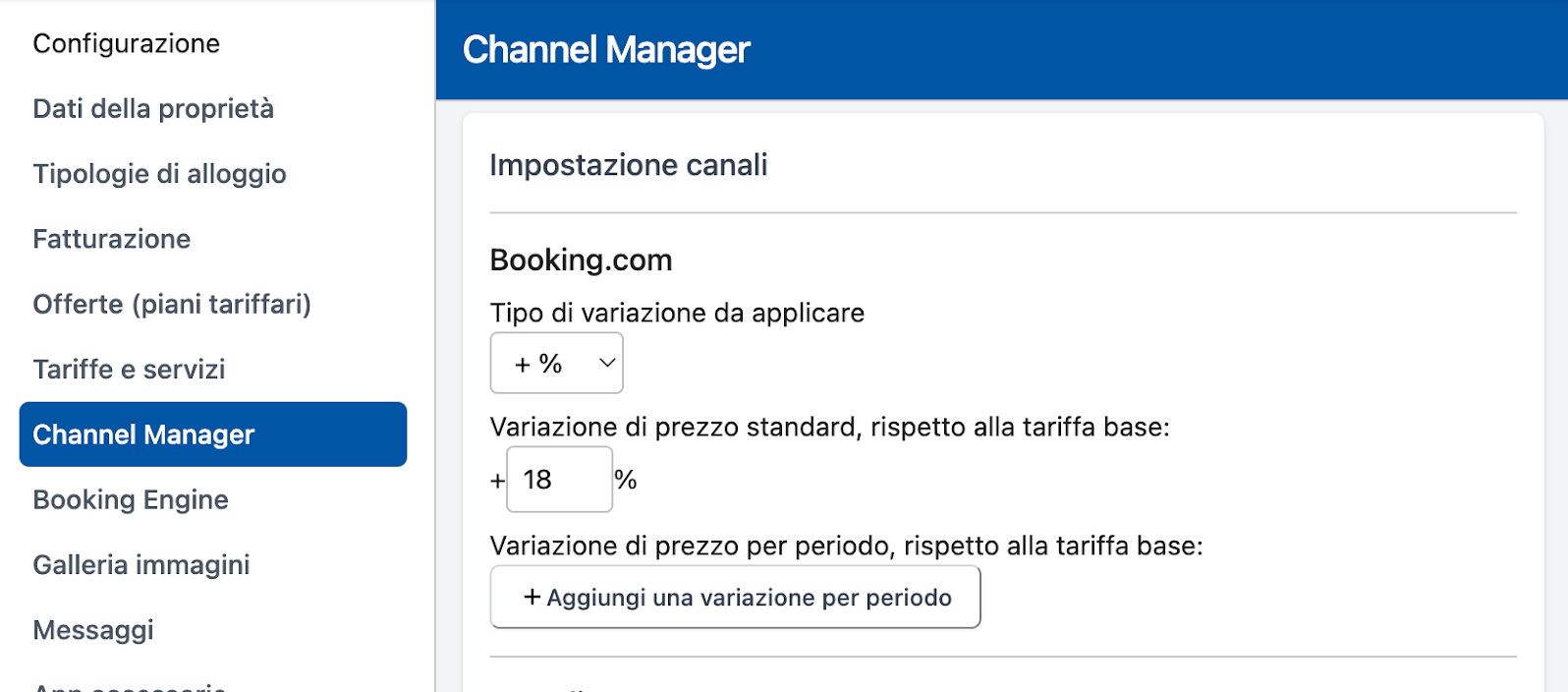
Task: Go to Dati della proprietà section
Action: coord(153,108)
